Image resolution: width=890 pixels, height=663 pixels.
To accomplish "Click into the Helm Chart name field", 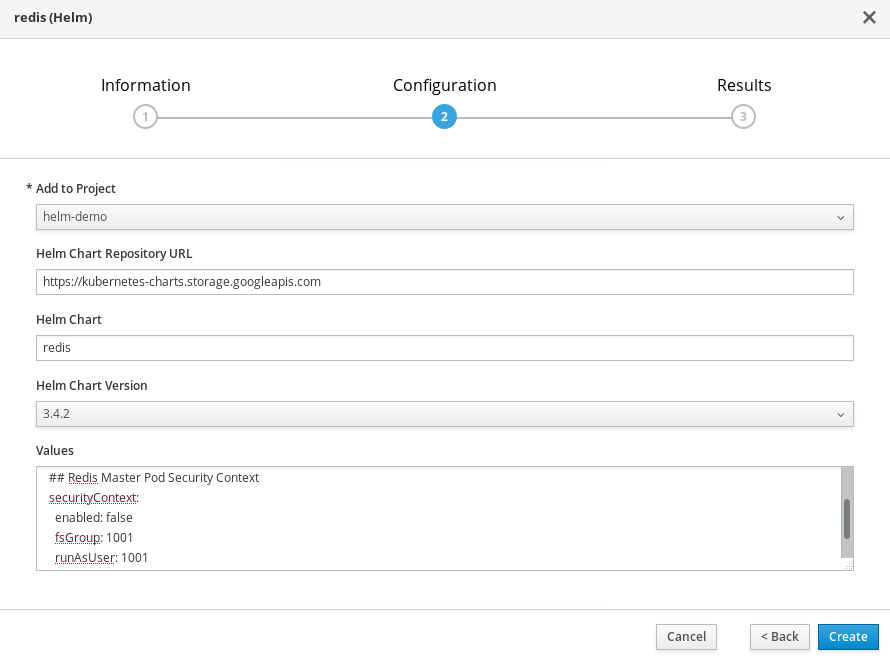I will point(444,348).
